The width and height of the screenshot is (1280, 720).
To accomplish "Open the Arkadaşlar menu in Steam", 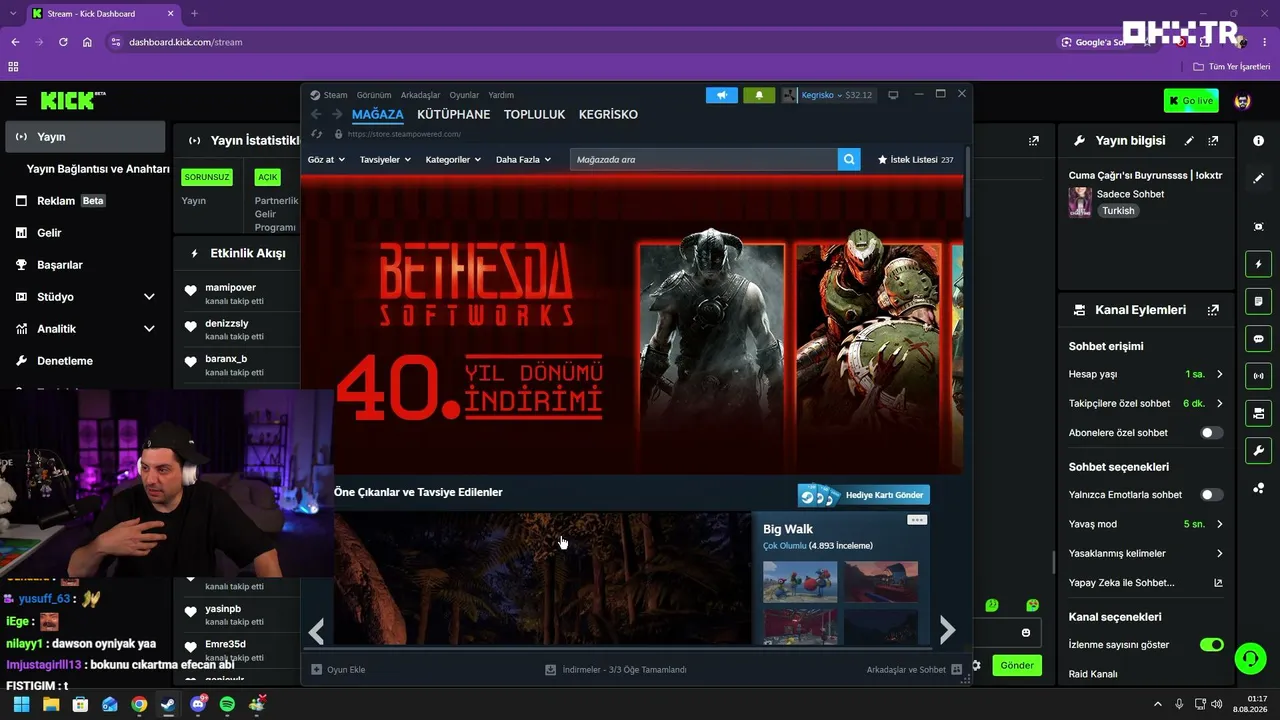I will (x=420, y=95).
